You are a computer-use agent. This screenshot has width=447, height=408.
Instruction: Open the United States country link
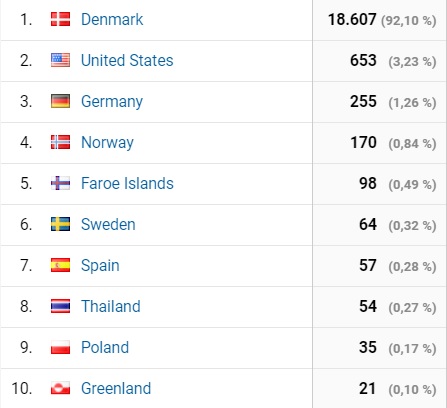[127, 60]
